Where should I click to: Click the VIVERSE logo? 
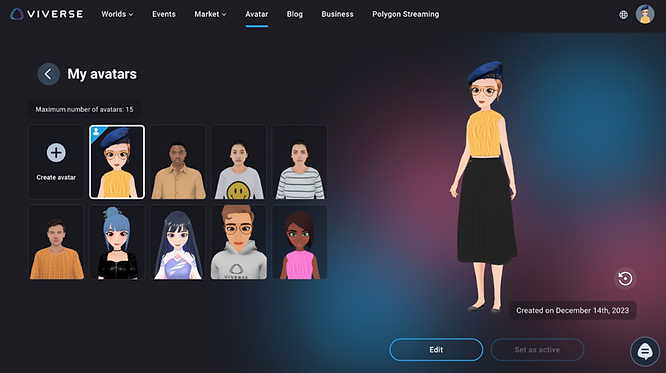click(47, 14)
